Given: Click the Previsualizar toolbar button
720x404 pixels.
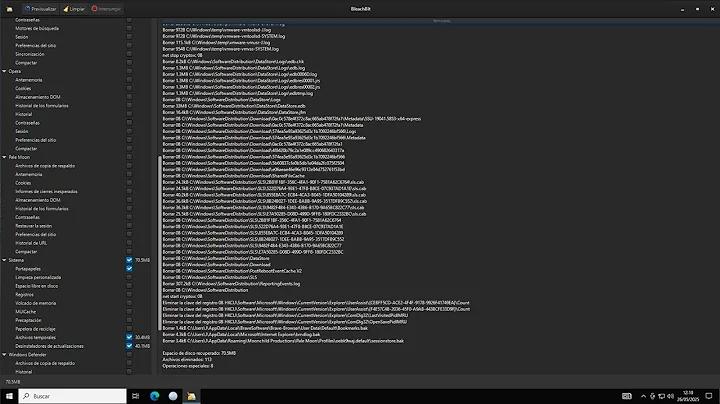Looking at the screenshot, I should pos(40,9).
